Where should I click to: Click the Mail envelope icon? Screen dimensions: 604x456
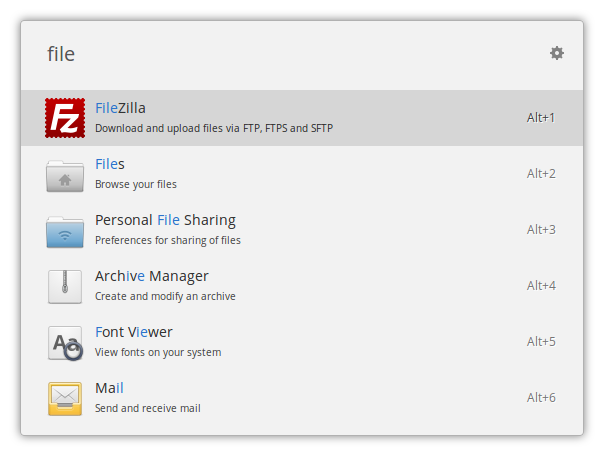coord(65,398)
